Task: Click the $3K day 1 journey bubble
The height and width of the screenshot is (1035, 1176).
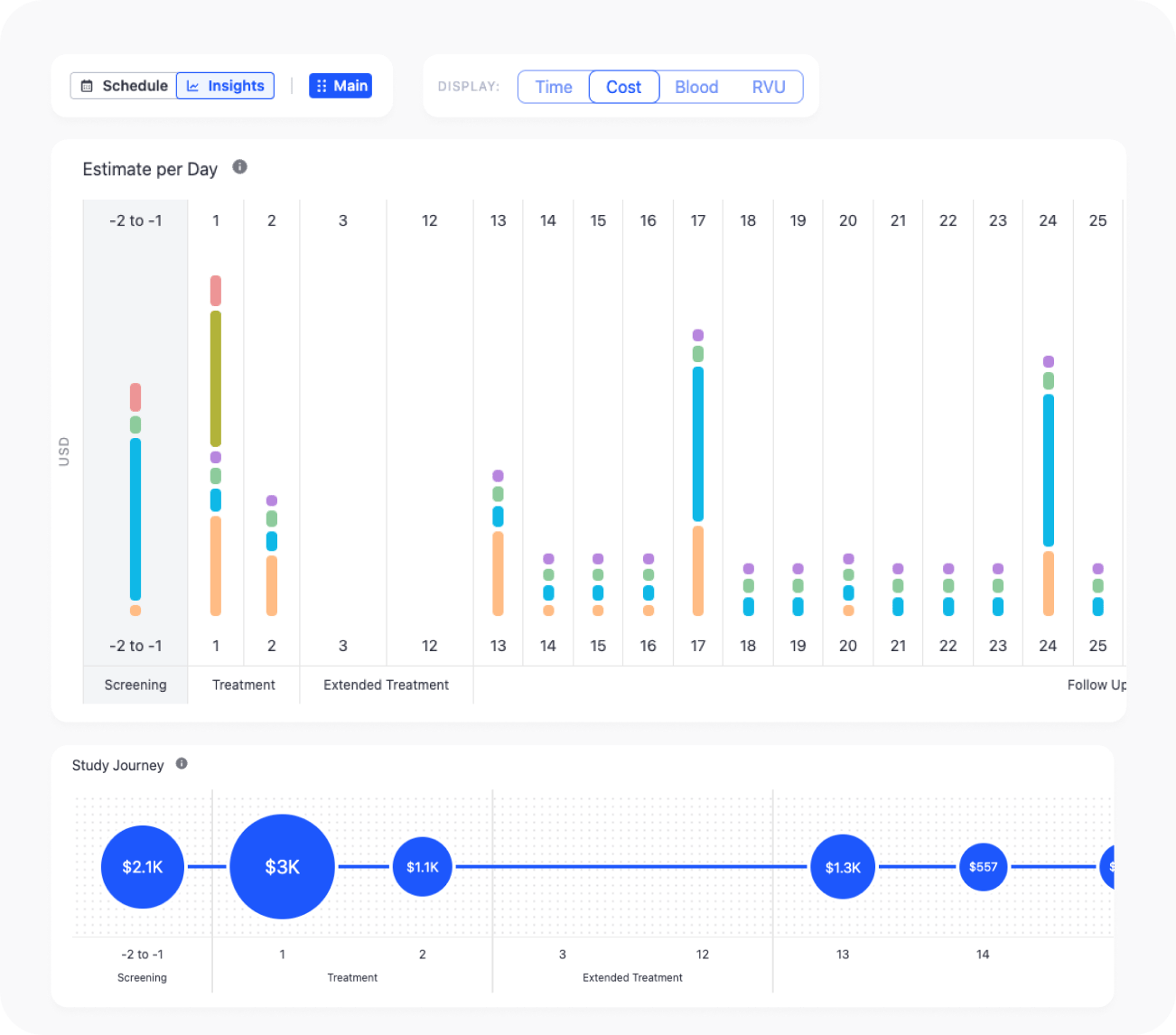Action: pyautogui.click(x=283, y=867)
